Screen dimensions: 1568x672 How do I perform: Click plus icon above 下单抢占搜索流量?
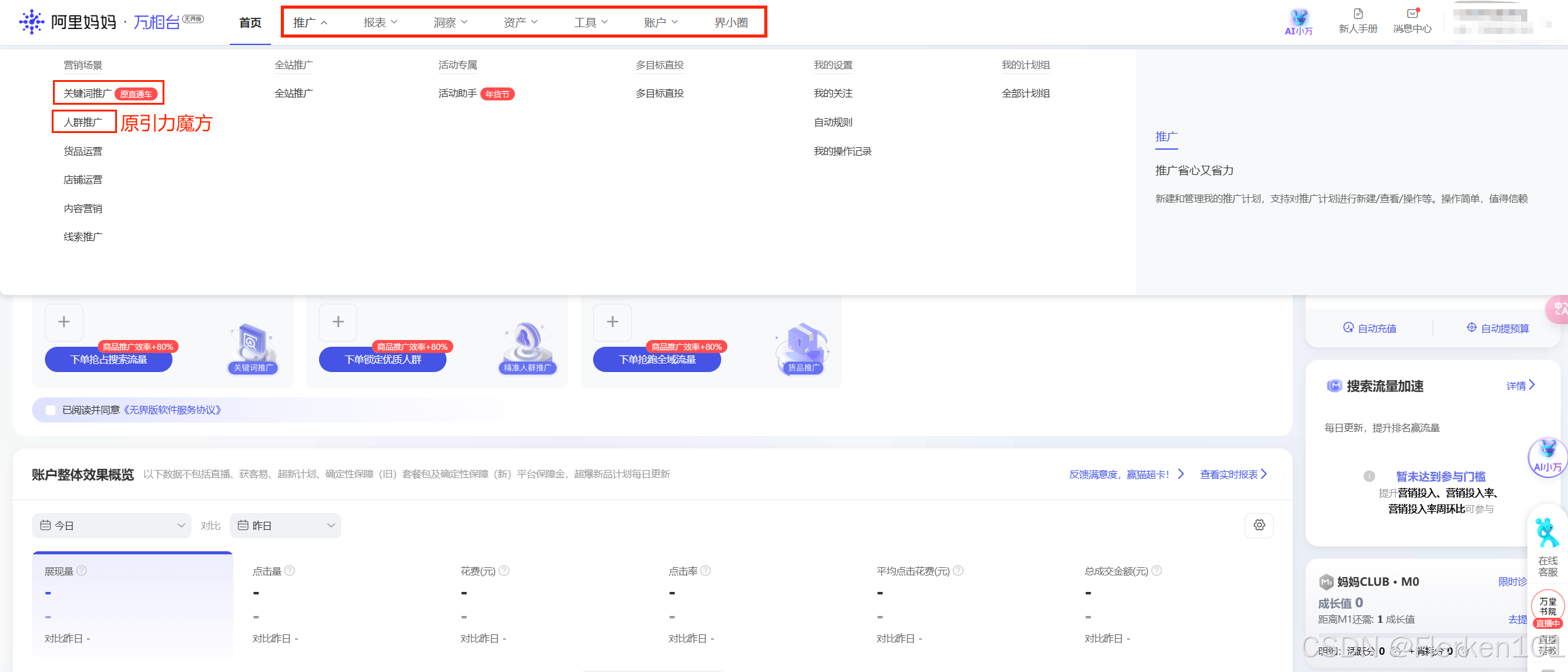[x=64, y=322]
